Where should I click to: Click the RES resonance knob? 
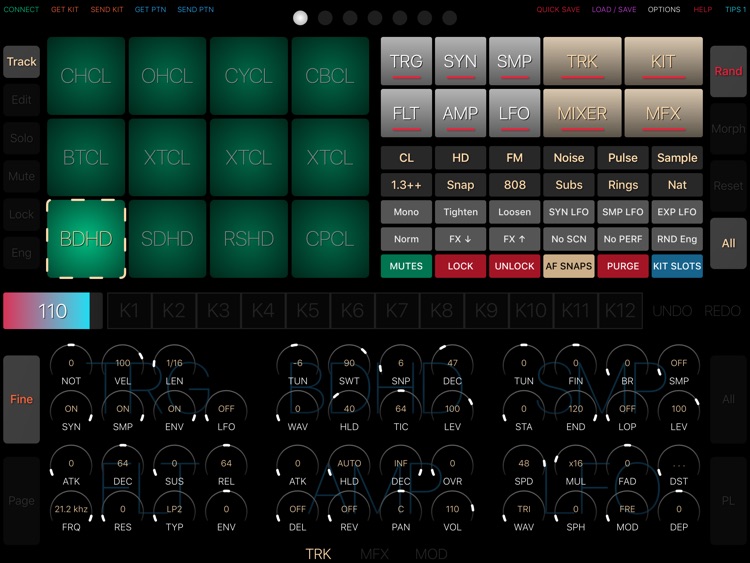pos(123,511)
